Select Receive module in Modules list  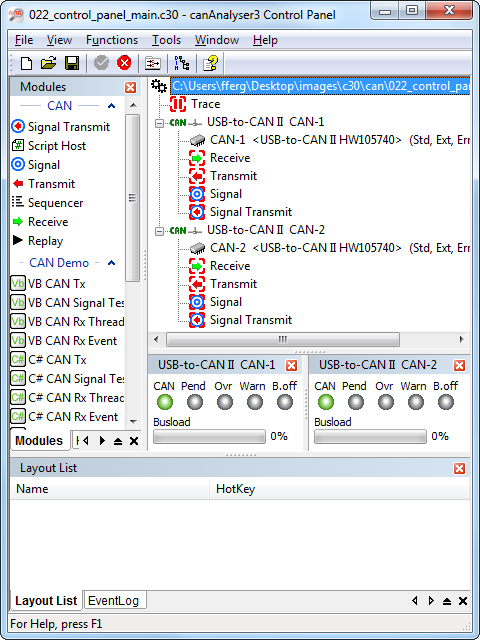40,222
